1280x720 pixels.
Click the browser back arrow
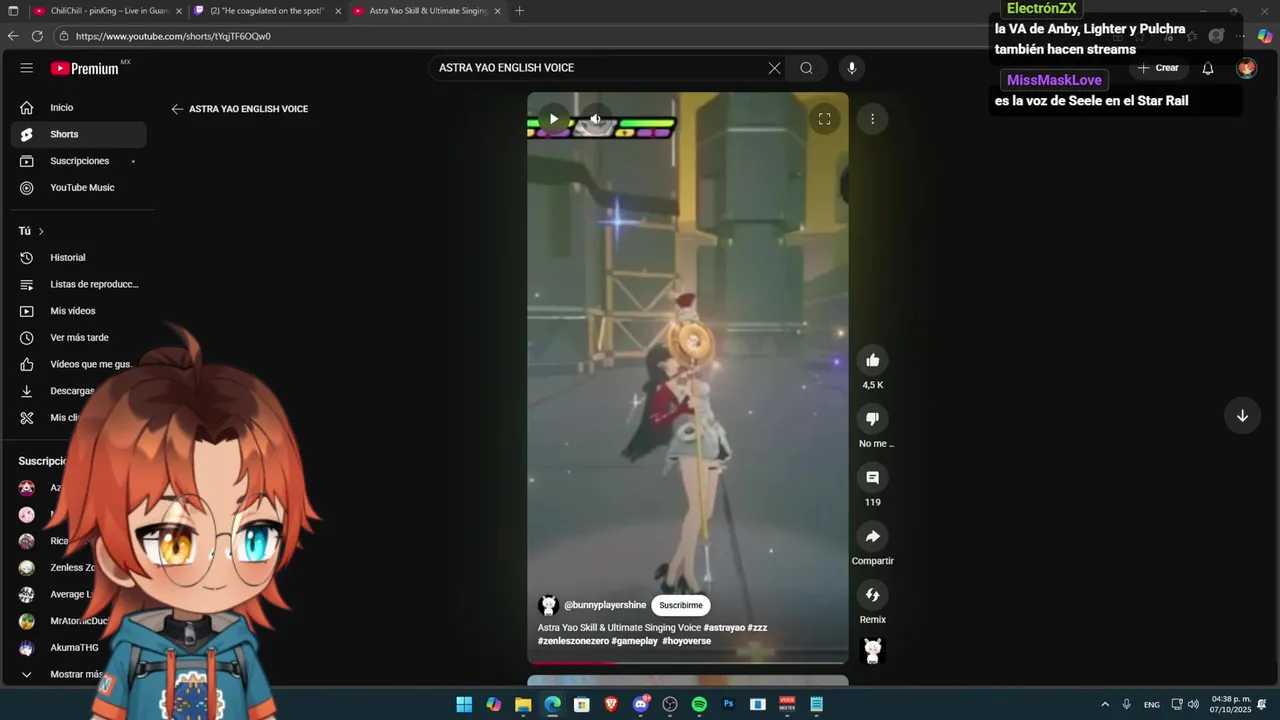pyautogui.click(x=13, y=36)
